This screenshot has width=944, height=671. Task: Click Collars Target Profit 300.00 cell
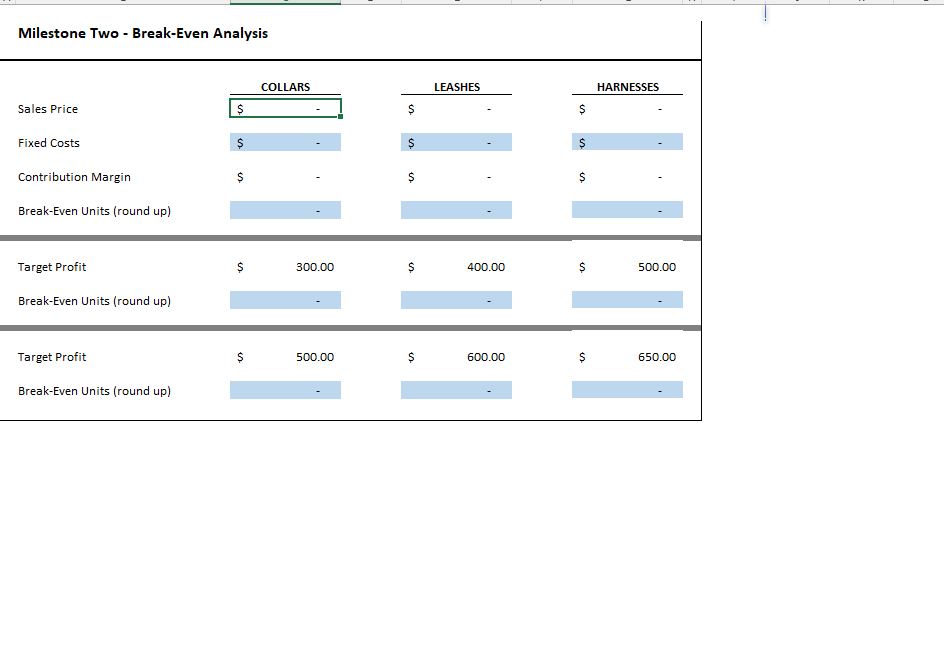point(285,267)
